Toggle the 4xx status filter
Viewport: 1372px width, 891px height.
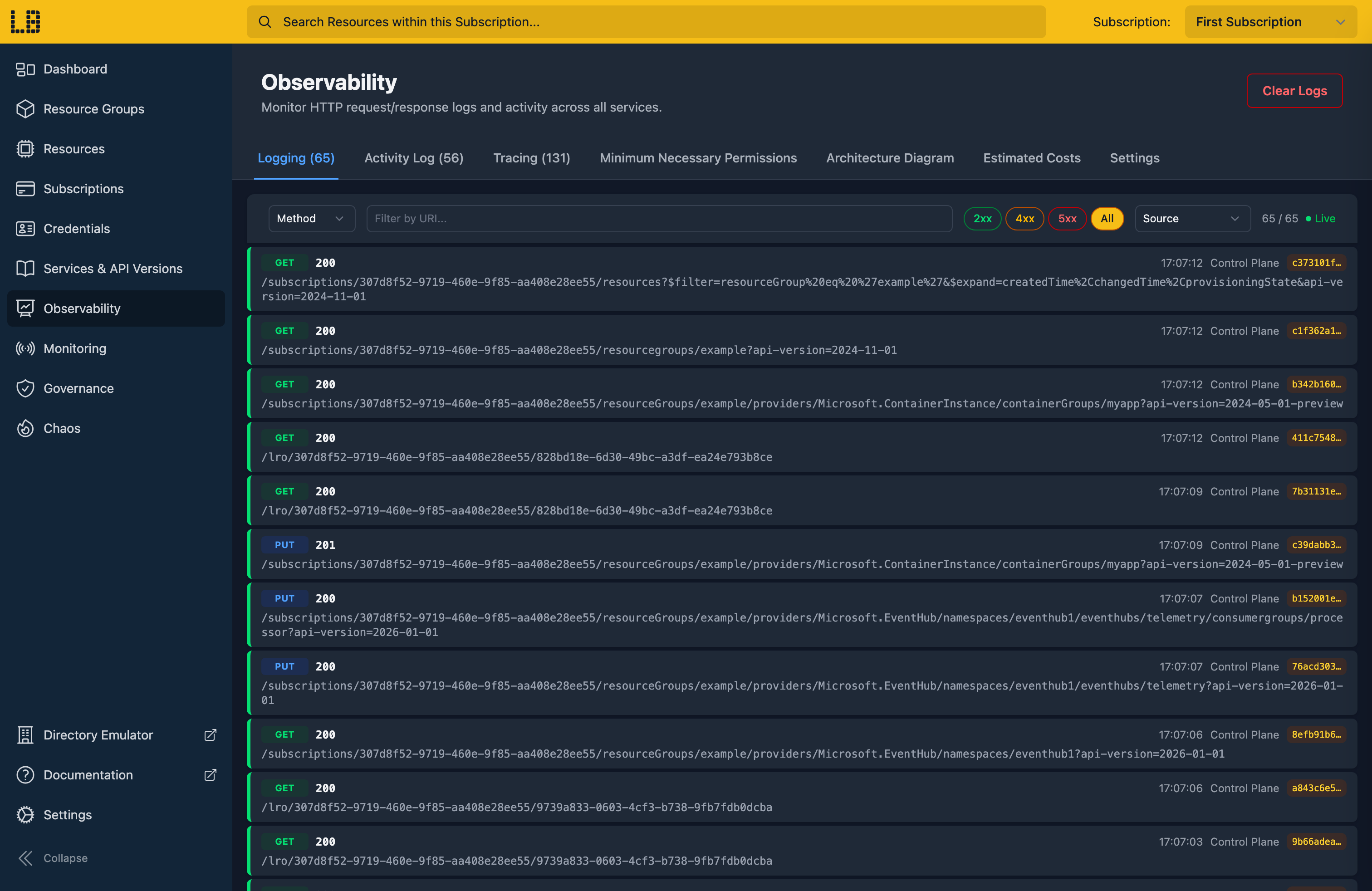pyautogui.click(x=1024, y=218)
